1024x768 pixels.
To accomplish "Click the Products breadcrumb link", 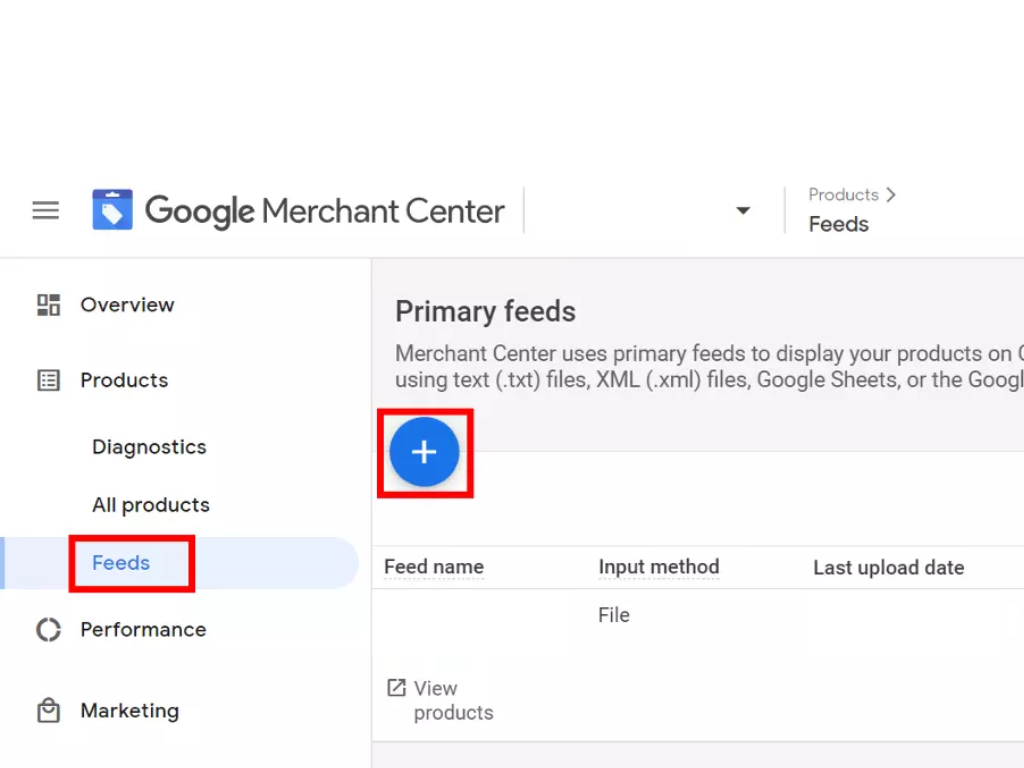I will (x=843, y=195).
